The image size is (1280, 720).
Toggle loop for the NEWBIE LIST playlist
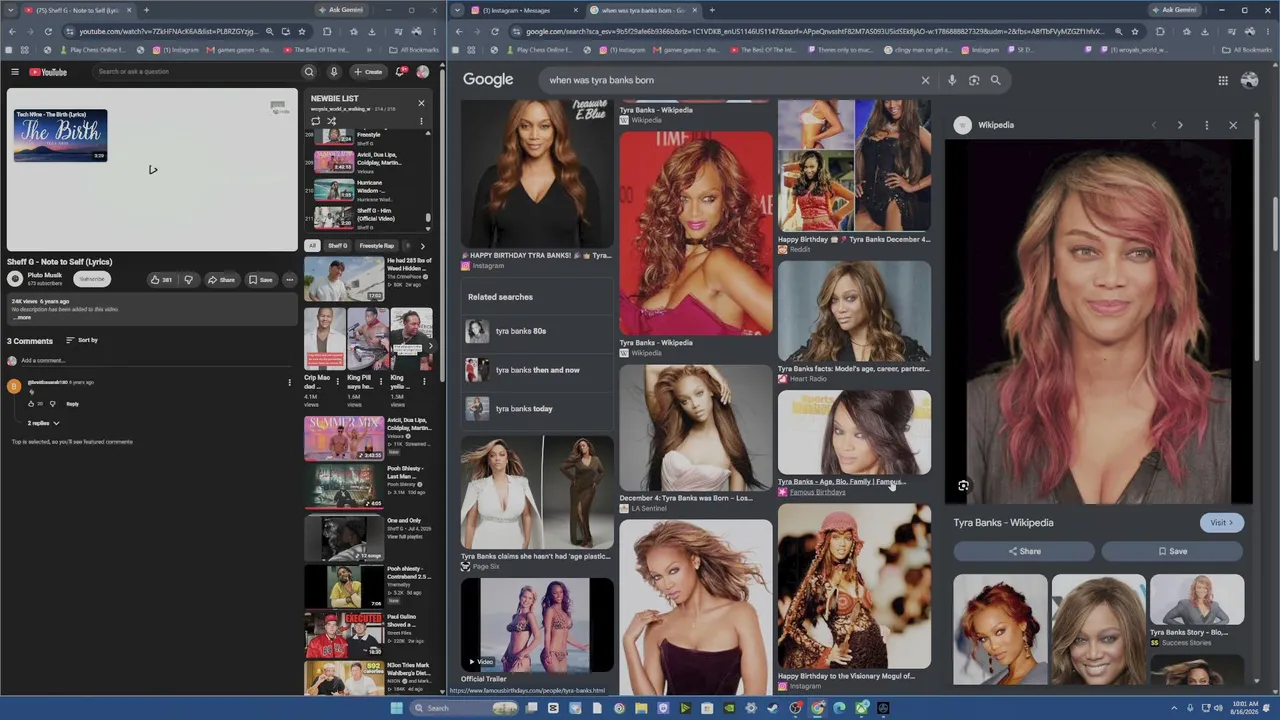coord(315,121)
